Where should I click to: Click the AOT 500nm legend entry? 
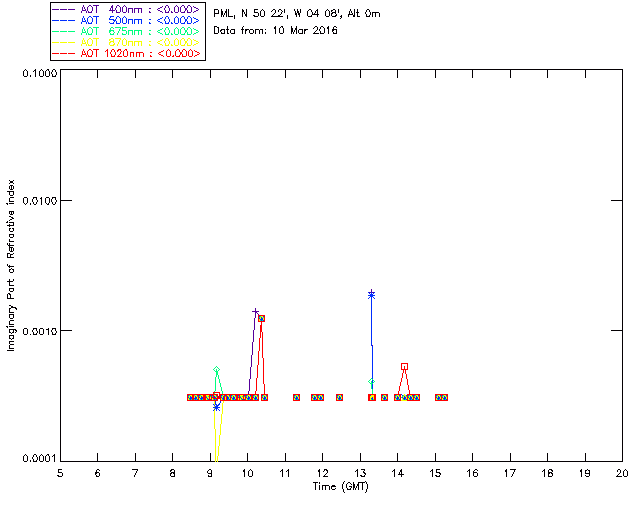(x=127, y=20)
